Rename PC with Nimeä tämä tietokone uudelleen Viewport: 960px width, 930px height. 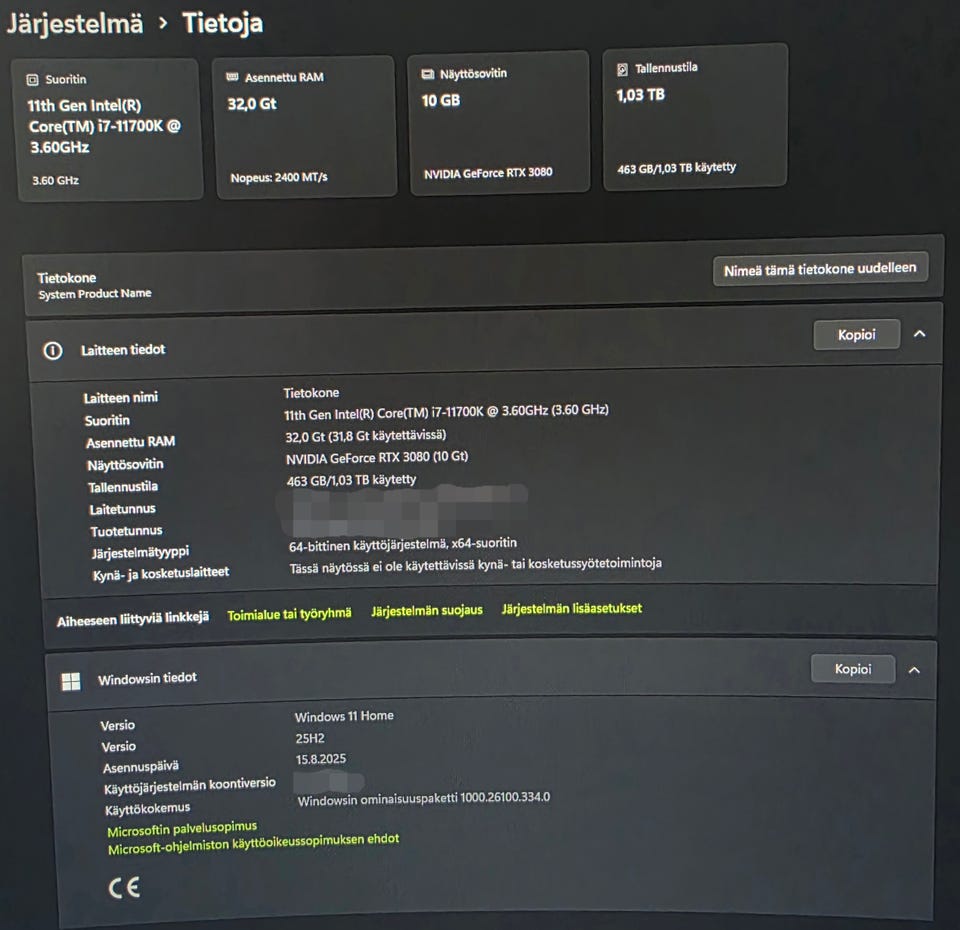click(820, 269)
